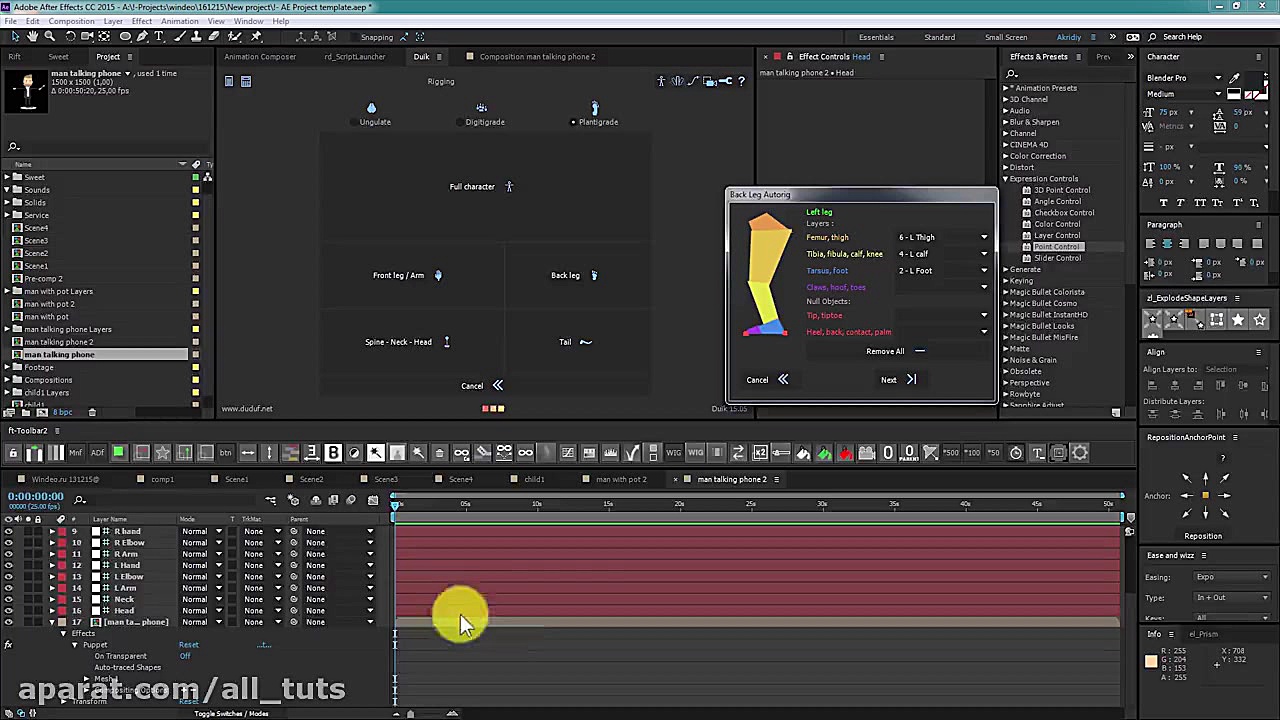Select the Zoom magnifier tool
Screen dimensions: 1280x720
[50, 37]
